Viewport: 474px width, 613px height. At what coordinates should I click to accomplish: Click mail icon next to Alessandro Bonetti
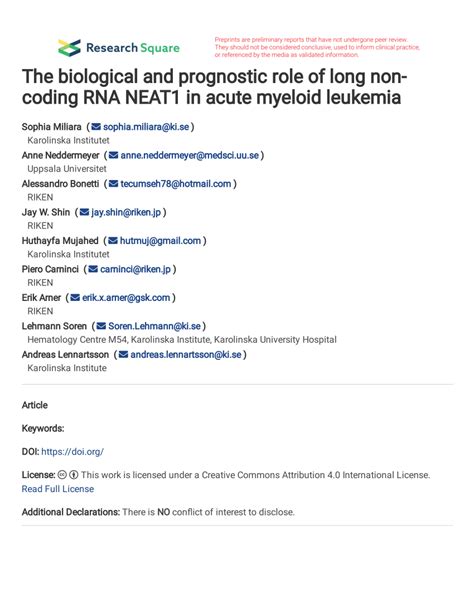pos(113,184)
